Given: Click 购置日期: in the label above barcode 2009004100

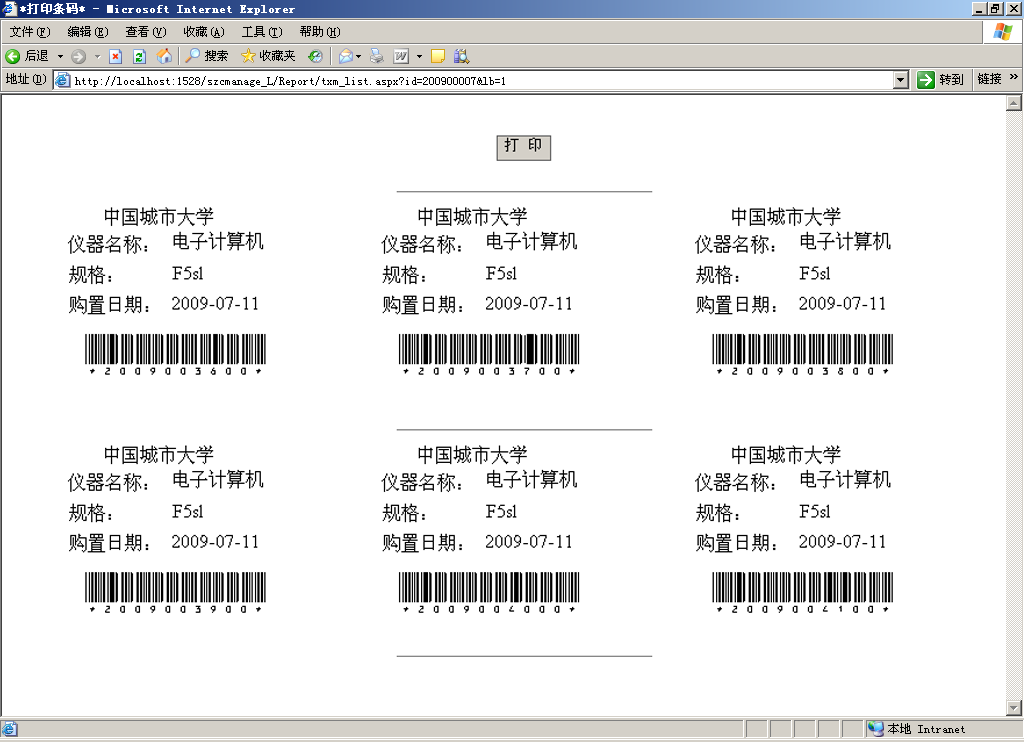Looking at the screenshot, I should click(736, 543).
